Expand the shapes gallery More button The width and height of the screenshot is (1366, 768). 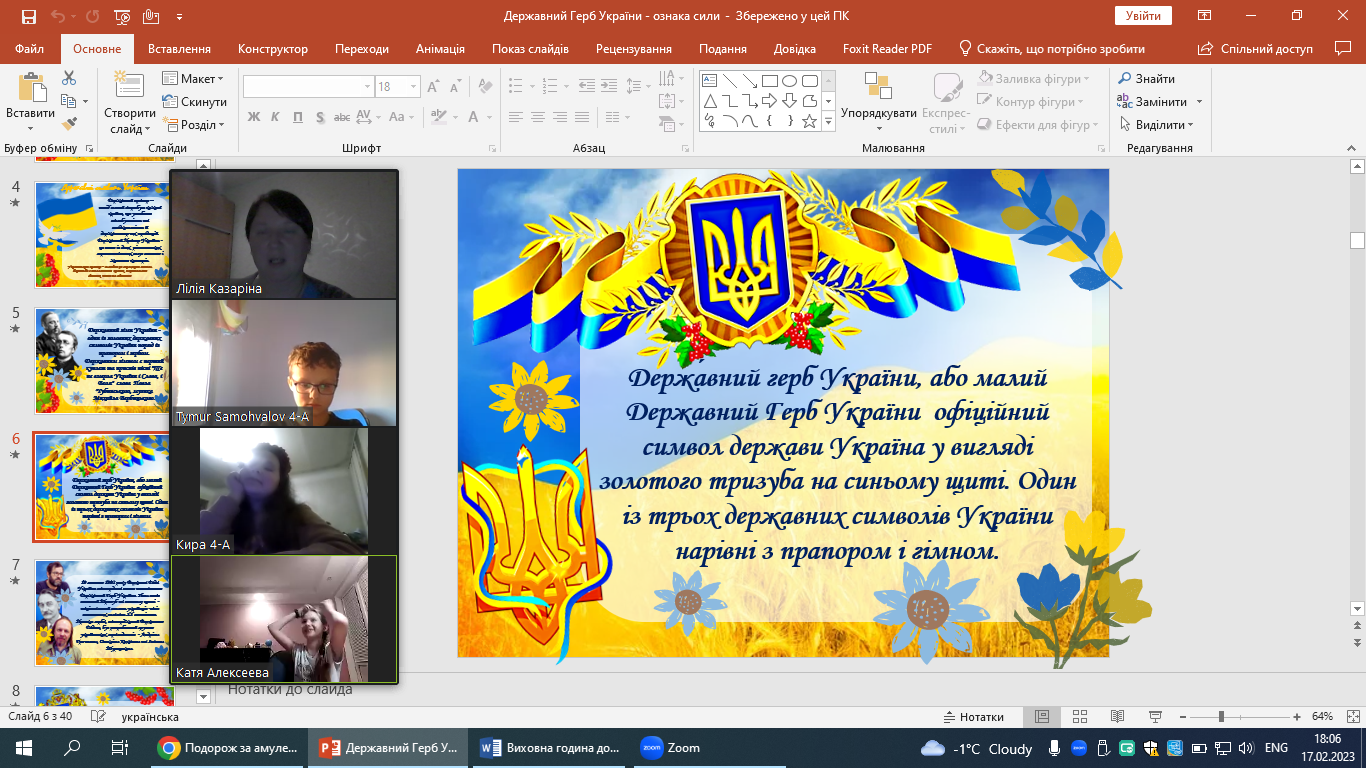[828, 121]
